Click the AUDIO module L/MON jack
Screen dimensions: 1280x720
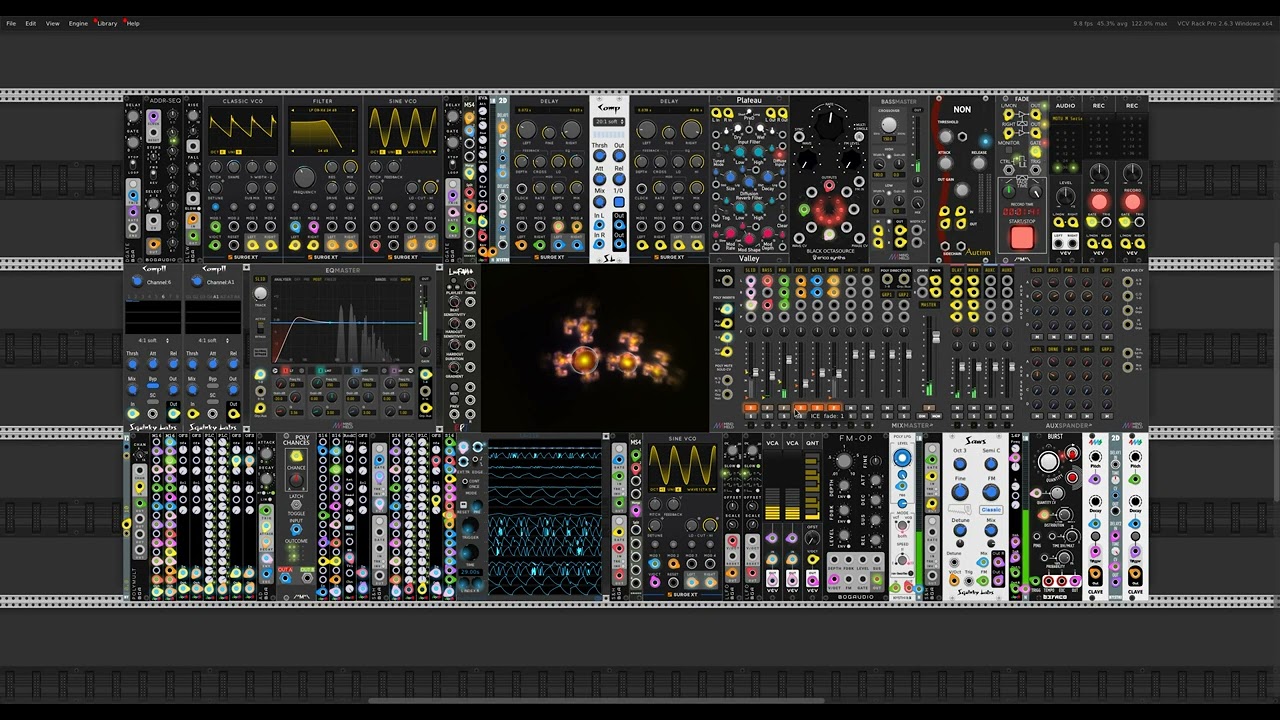(1058, 223)
